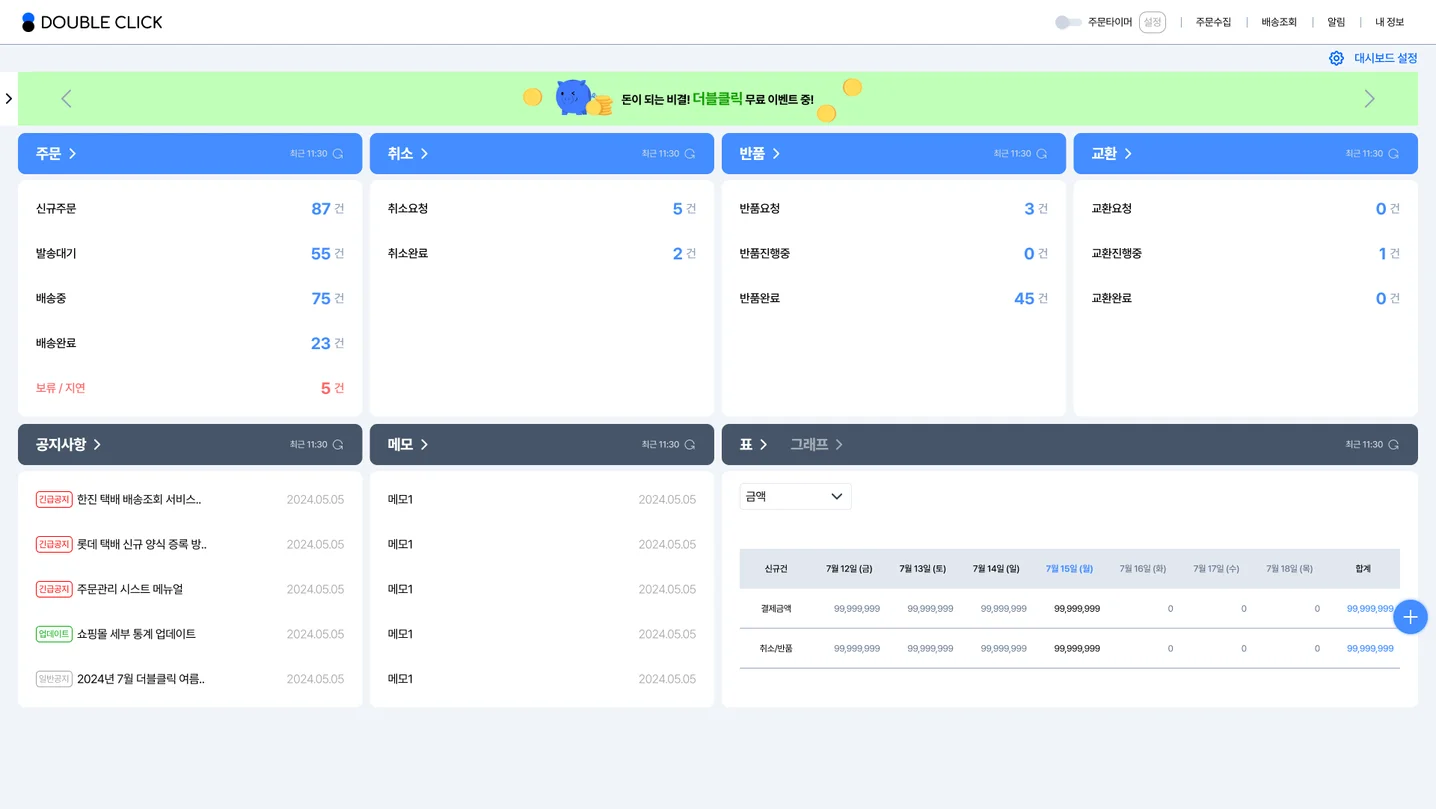Viewport: 1436px width, 809px height.
Task: Show next banner with right arrow
Action: pos(1370,98)
